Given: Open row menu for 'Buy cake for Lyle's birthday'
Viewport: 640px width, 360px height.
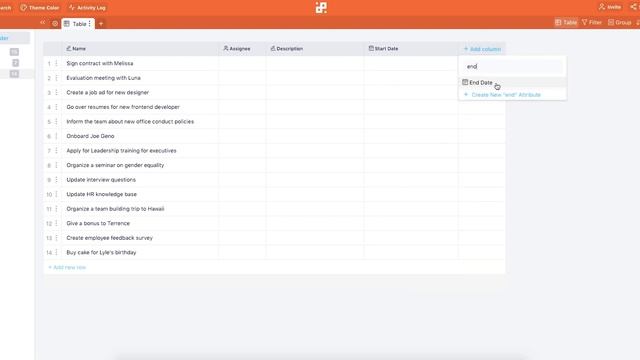Looking at the screenshot, I should (x=56, y=253).
